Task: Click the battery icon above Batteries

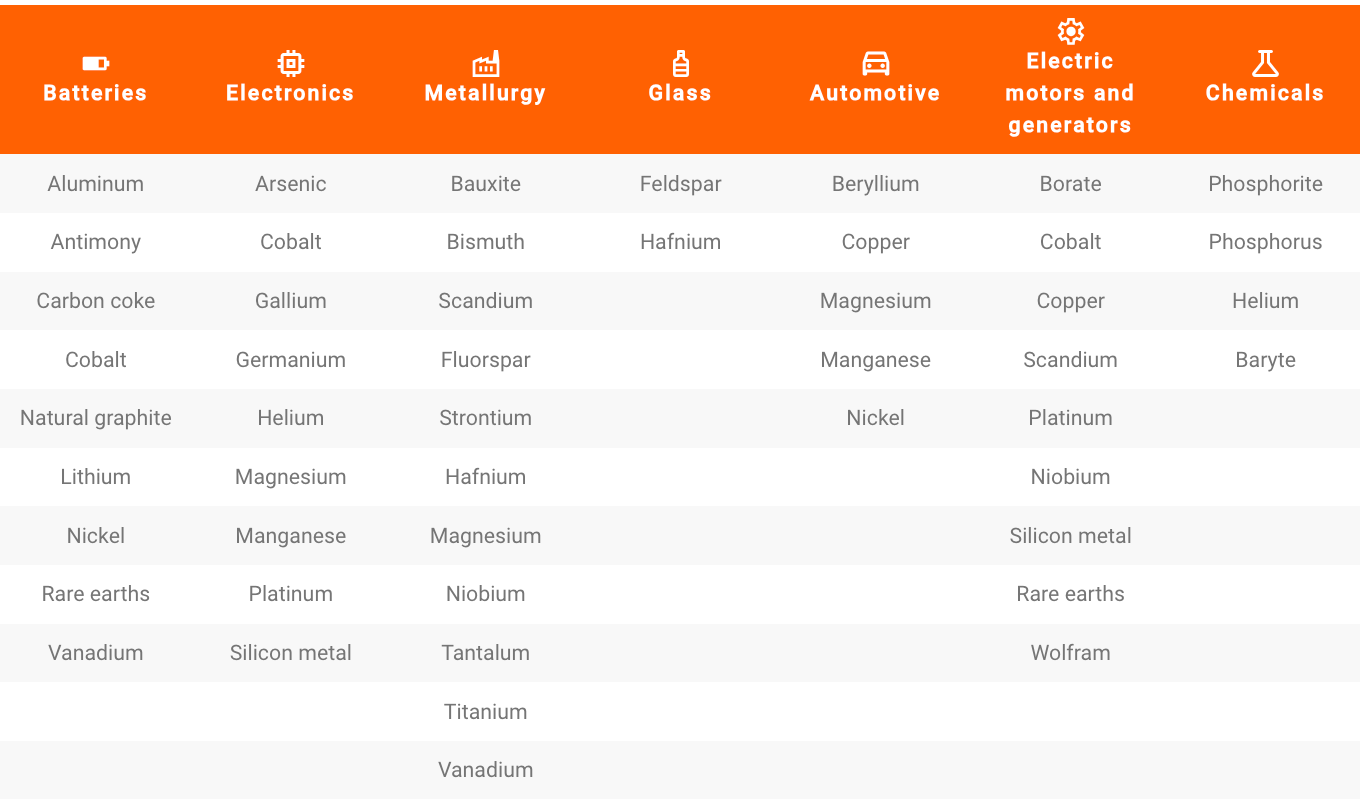Action: [x=95, y=64]
